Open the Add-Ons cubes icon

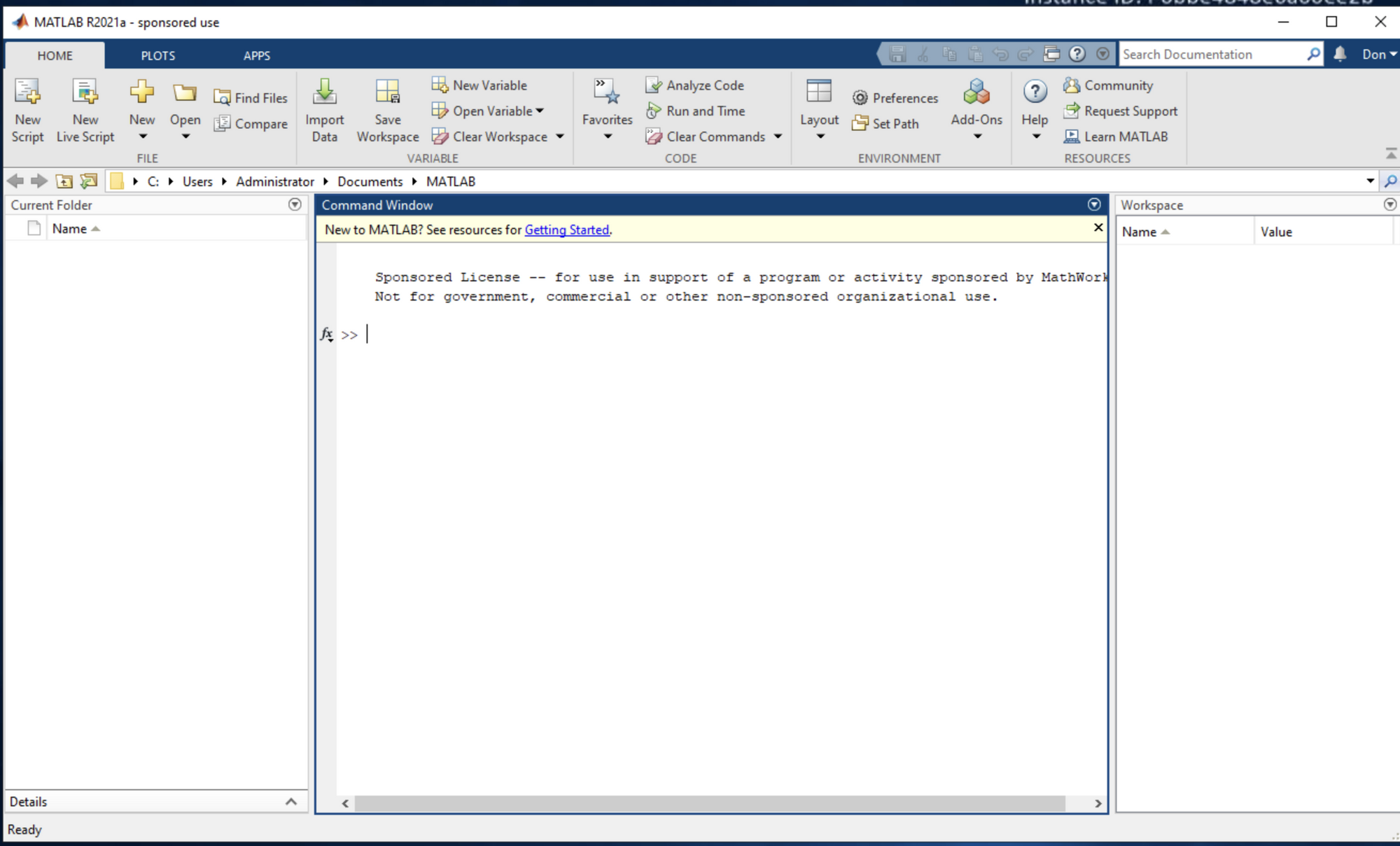click(x=976, y=92)
